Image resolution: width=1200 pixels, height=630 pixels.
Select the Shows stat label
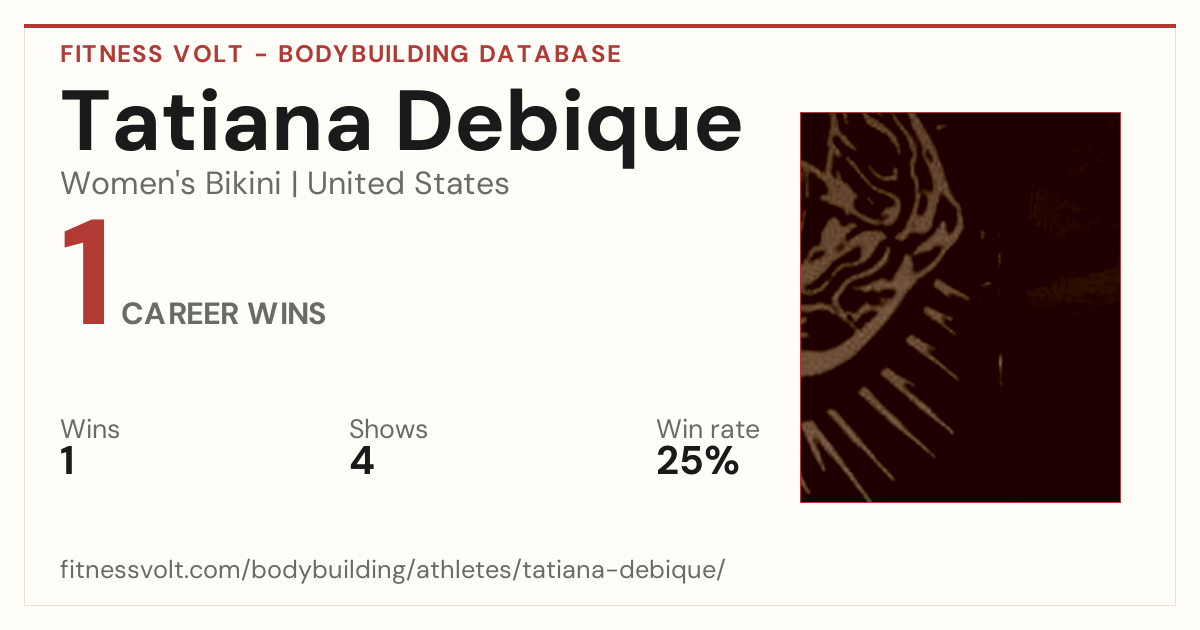point(388,429)
